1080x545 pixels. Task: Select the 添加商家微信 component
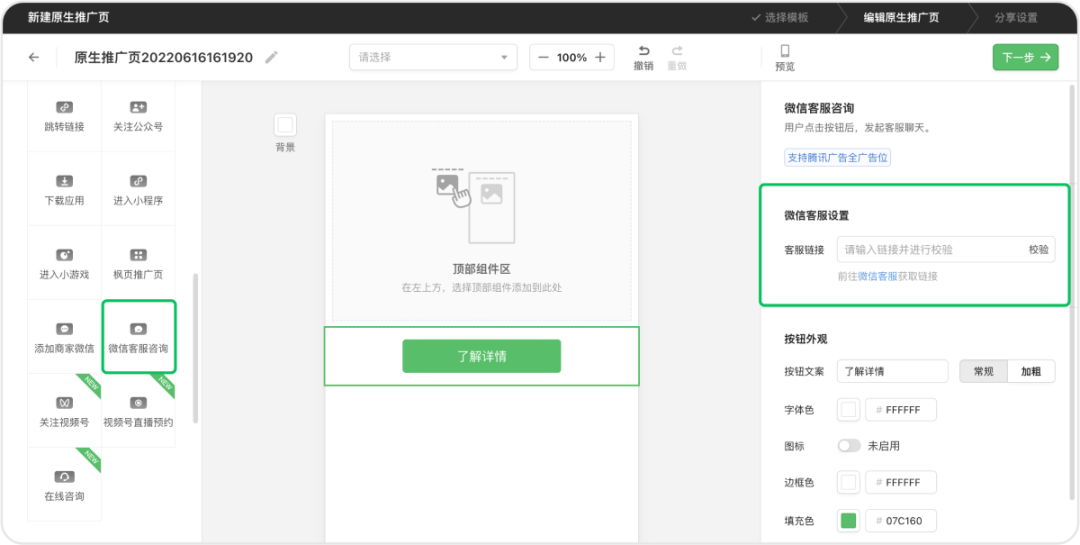(x=64, y=337)
